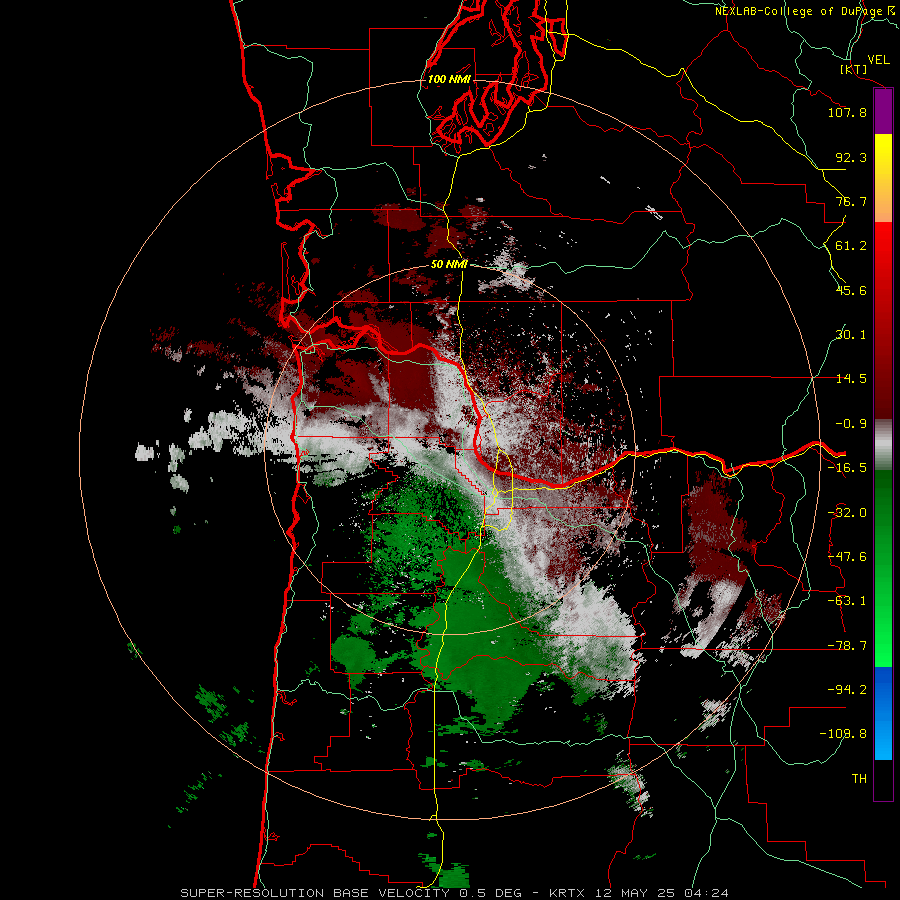Click the 45.6 scale value
This screenshot has height=900, width=900.
click(851, 290)
